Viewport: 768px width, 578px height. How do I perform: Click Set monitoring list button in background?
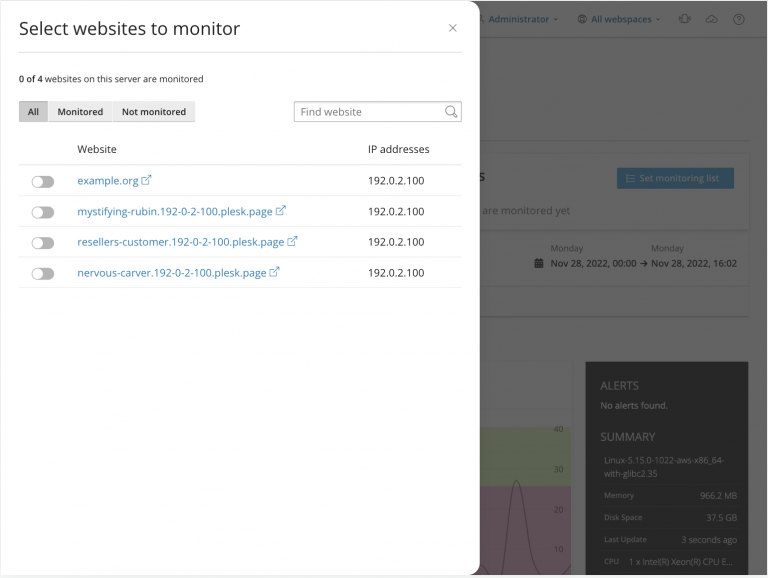click(675, 178)
